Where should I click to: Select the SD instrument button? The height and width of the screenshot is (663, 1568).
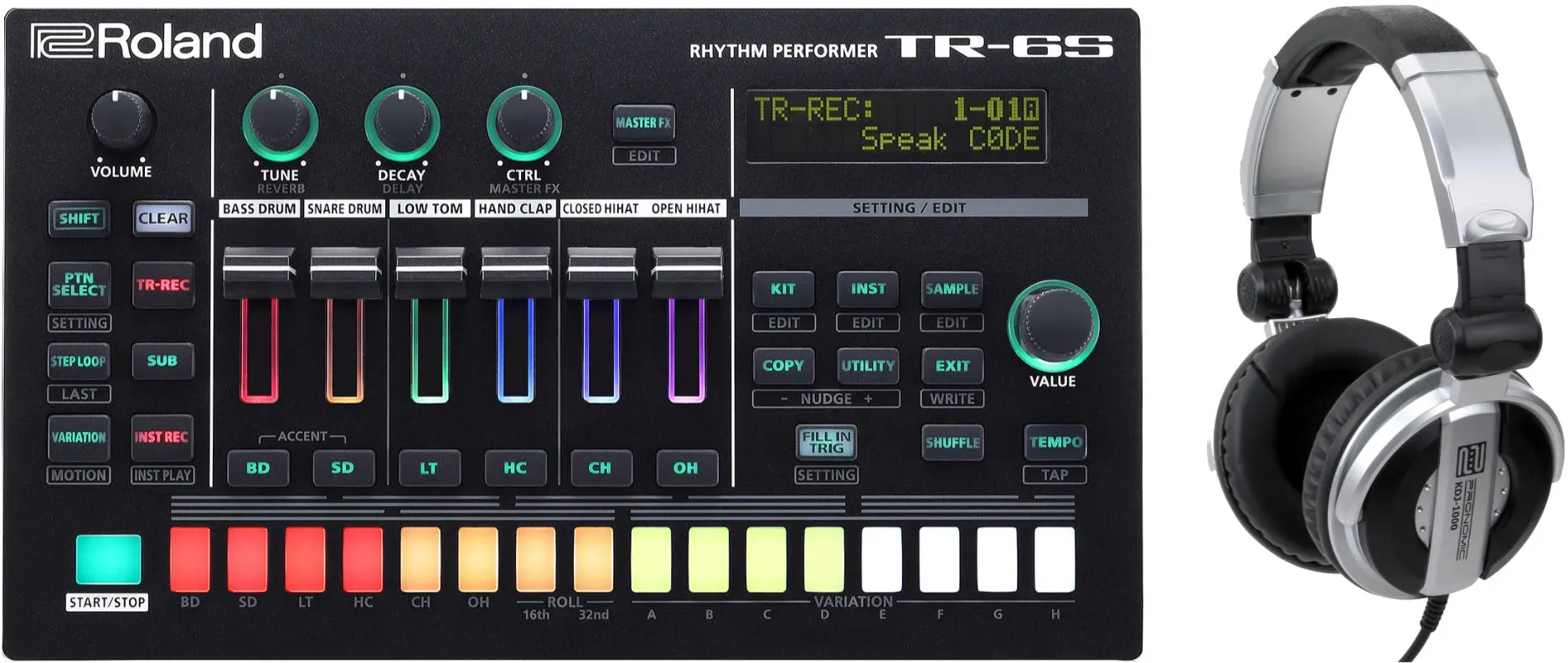click(343, 468)
